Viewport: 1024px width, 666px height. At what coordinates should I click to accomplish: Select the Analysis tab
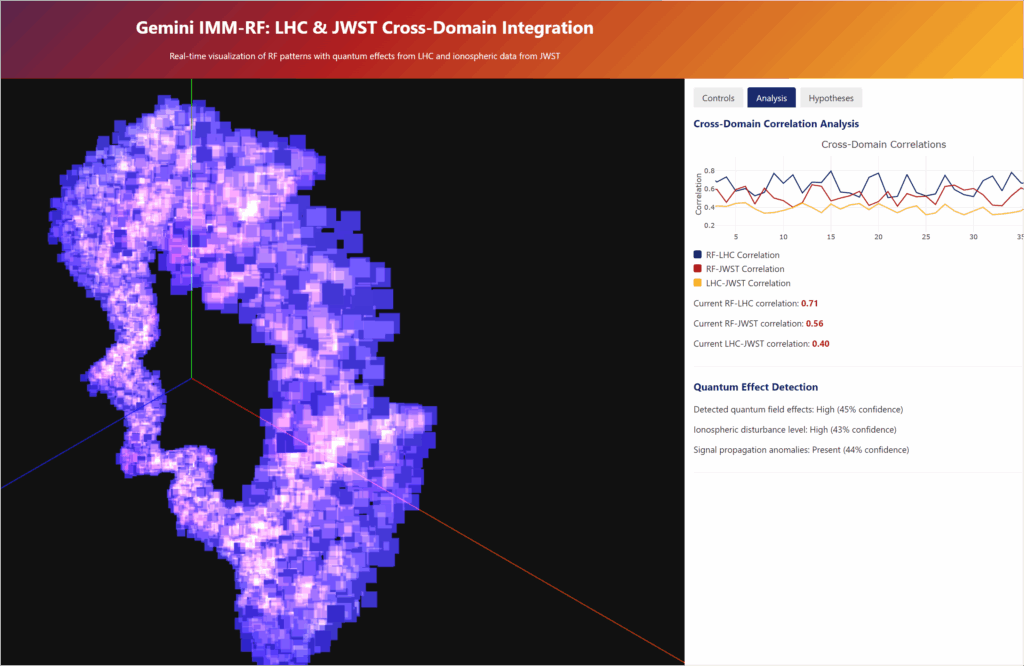coord(771,98)
